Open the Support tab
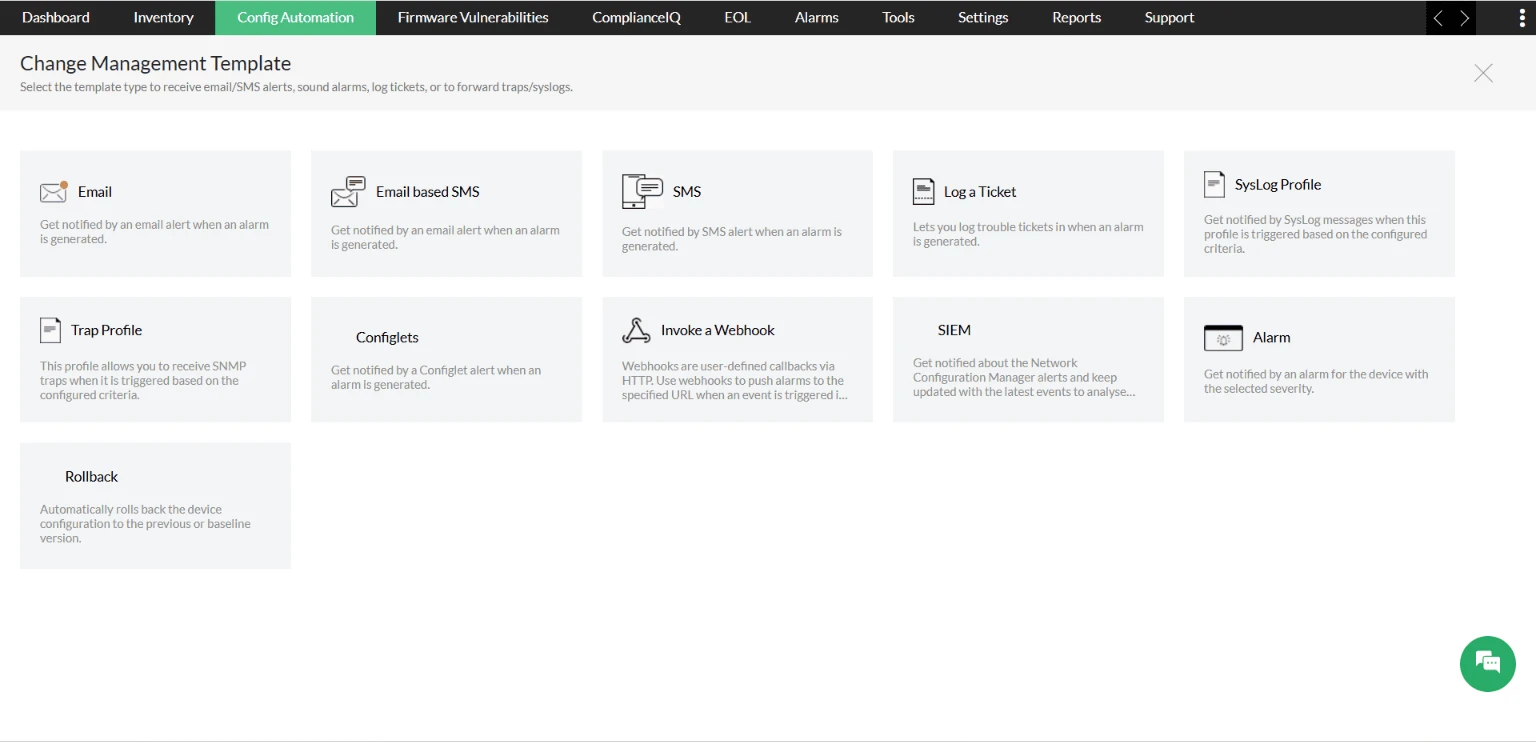The height and width of the screenshot is (742, 1536). click(1169, 18)
